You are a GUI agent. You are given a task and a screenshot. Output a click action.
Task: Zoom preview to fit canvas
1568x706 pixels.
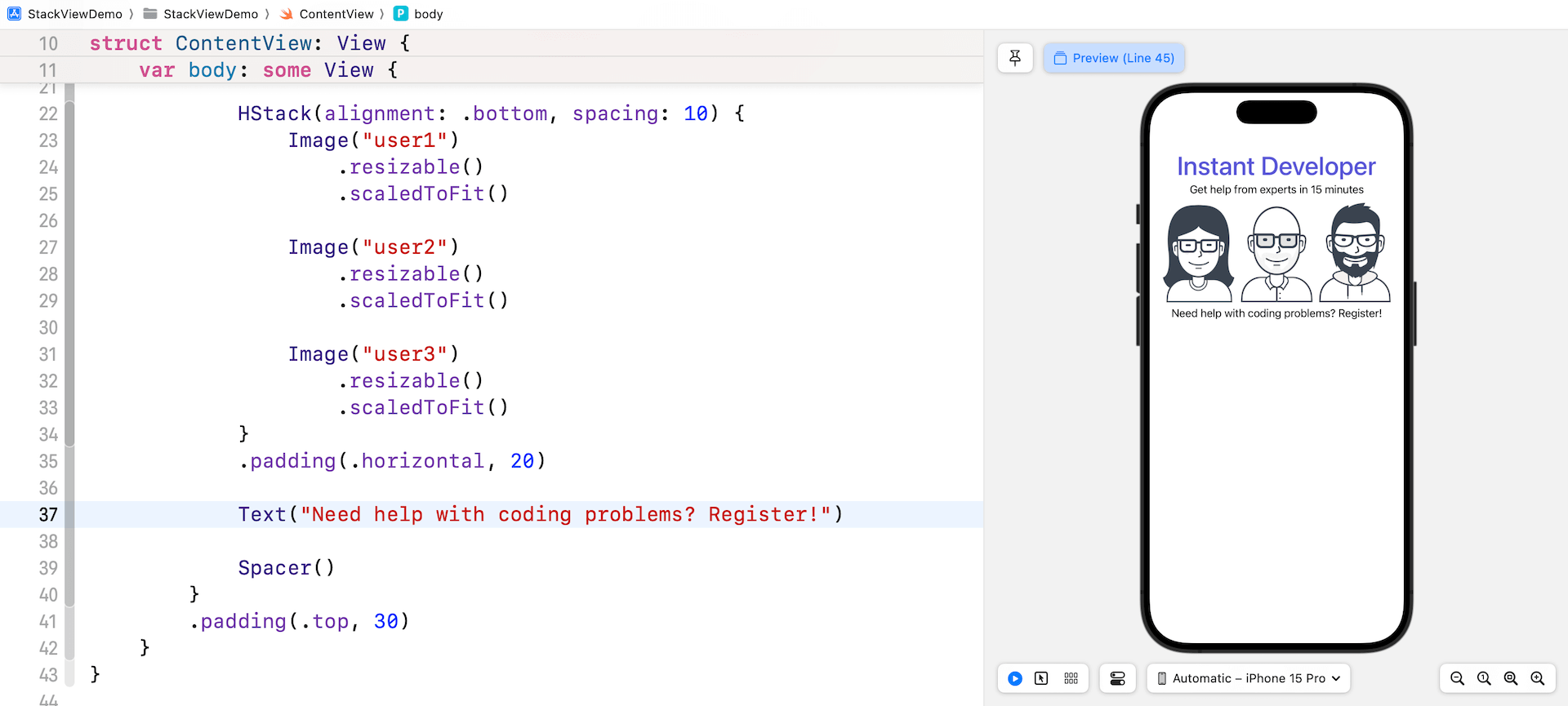(1511, 678)
